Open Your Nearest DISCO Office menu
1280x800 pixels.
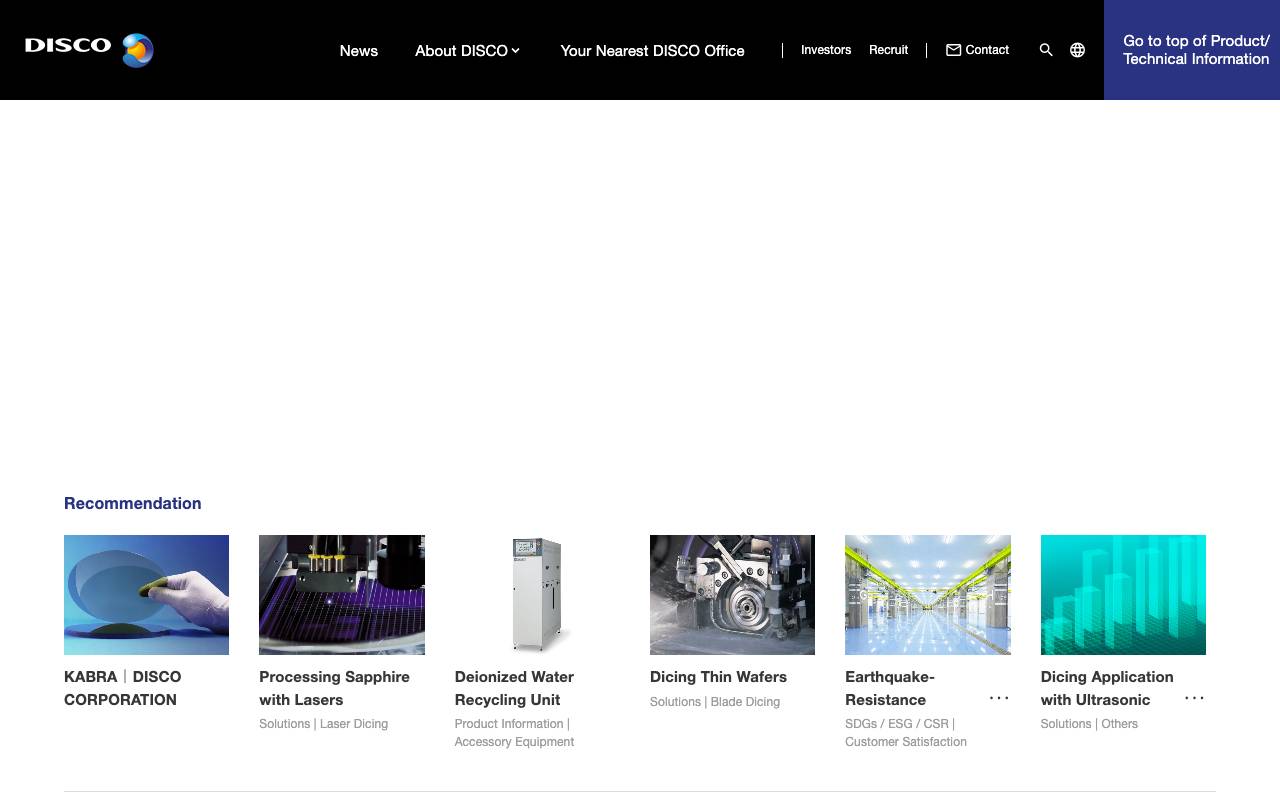(652, 51)
